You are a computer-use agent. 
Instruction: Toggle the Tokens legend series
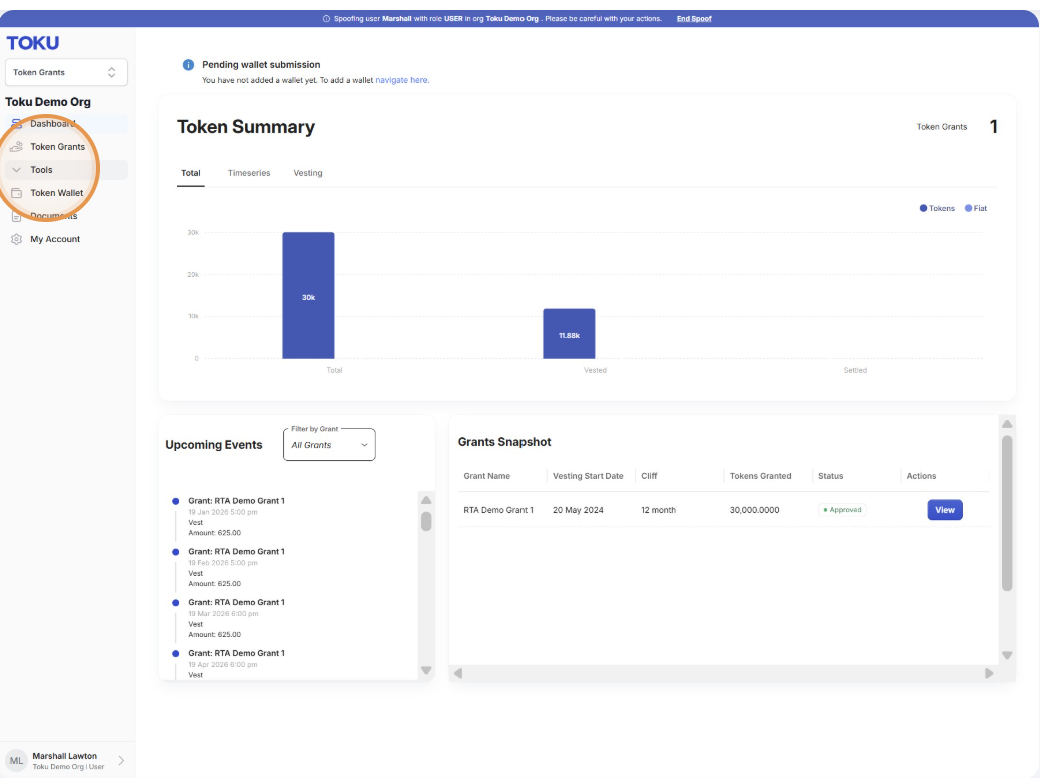click(937, 208)
